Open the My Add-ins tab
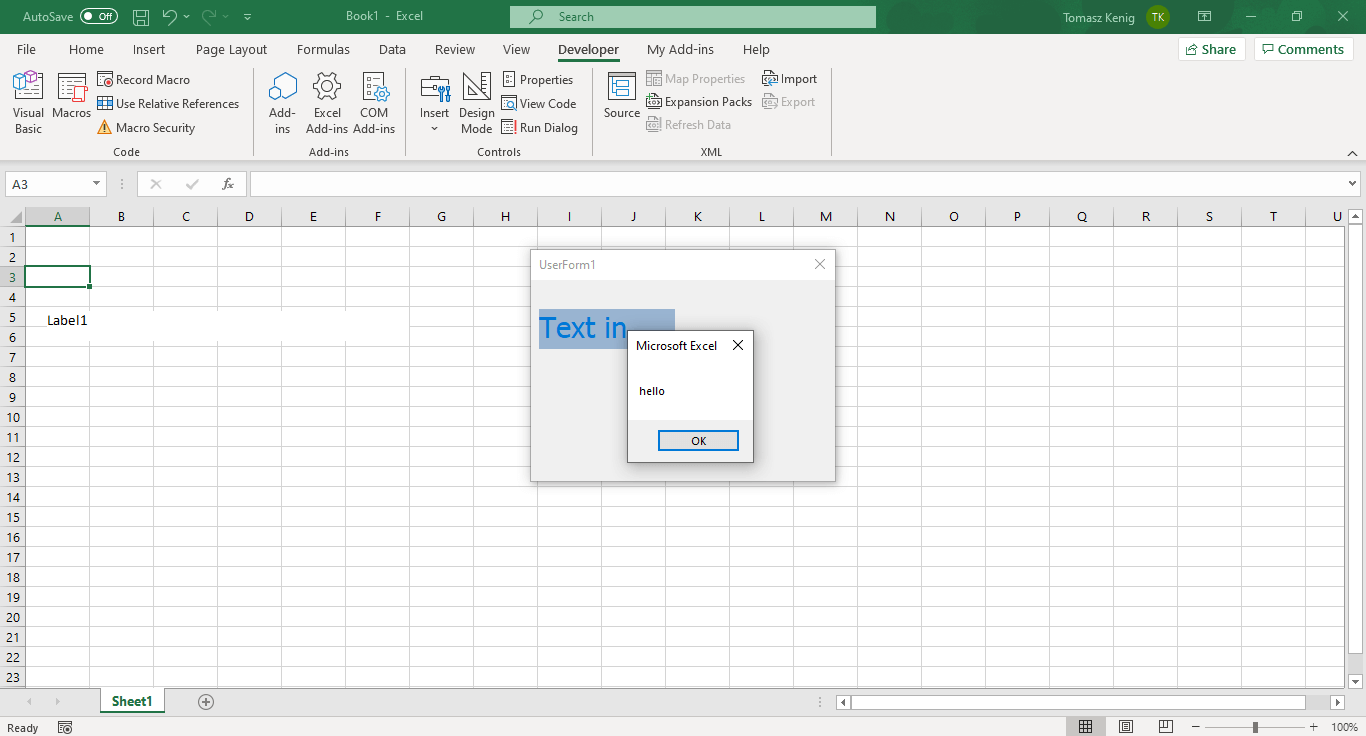The width and height of the screenshot is (1366, 736). [680, 49]
